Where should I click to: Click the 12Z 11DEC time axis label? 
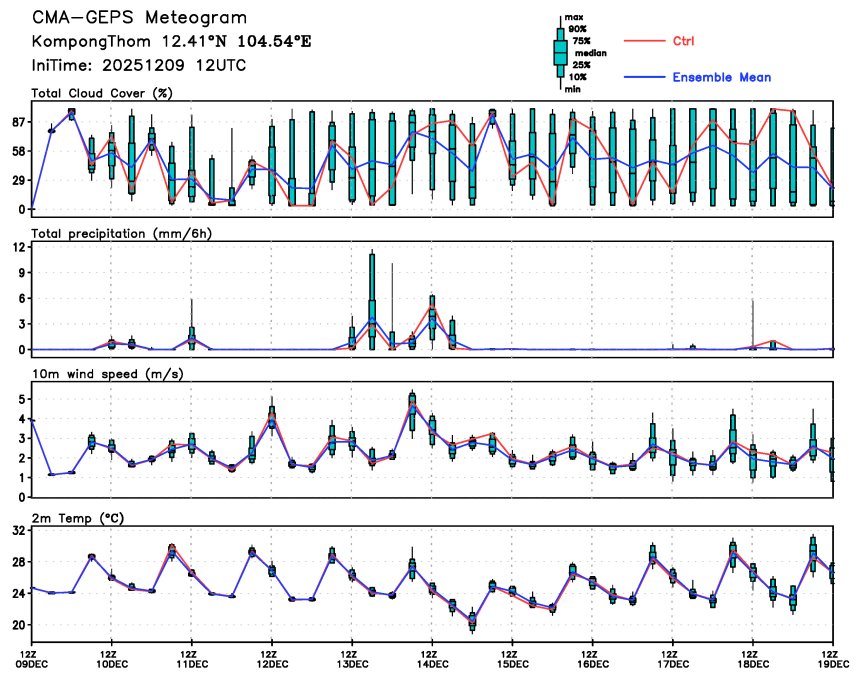point(192,659)
